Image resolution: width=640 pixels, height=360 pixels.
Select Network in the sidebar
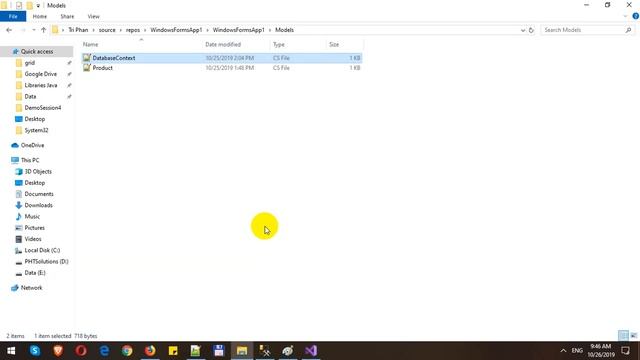[x=31, y=288]
